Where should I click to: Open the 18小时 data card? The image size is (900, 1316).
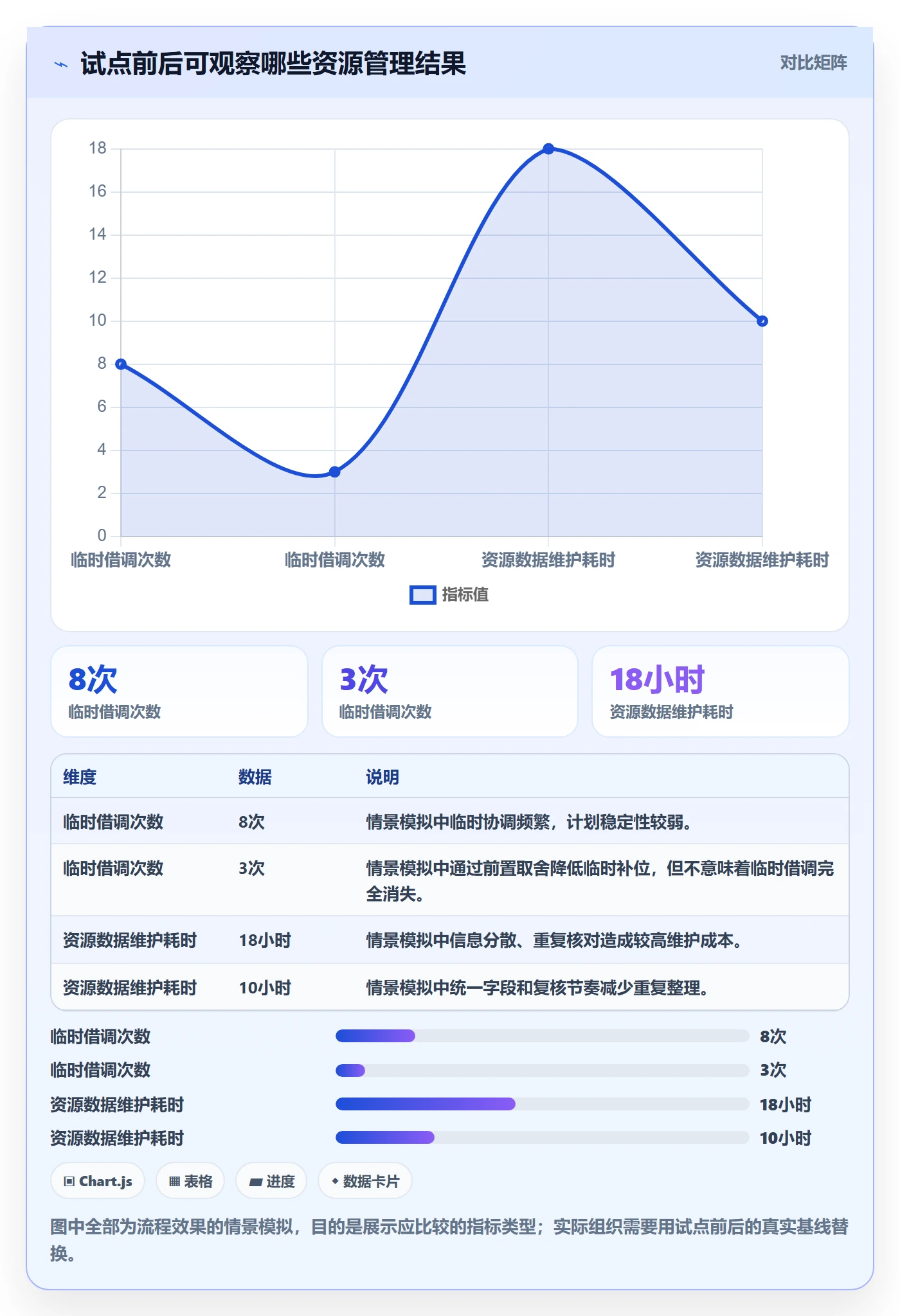pos(720,691)
